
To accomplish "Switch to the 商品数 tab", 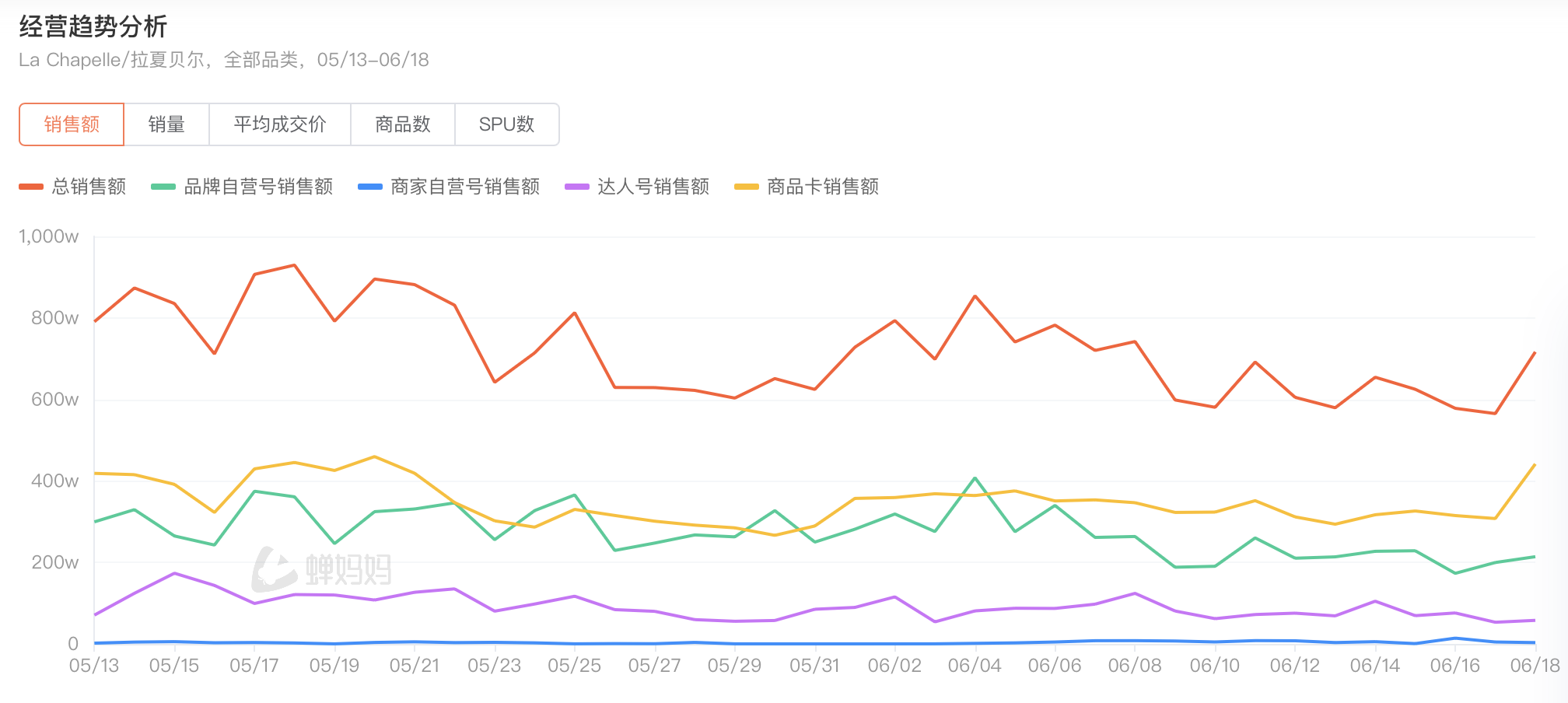I will [403, 124].
